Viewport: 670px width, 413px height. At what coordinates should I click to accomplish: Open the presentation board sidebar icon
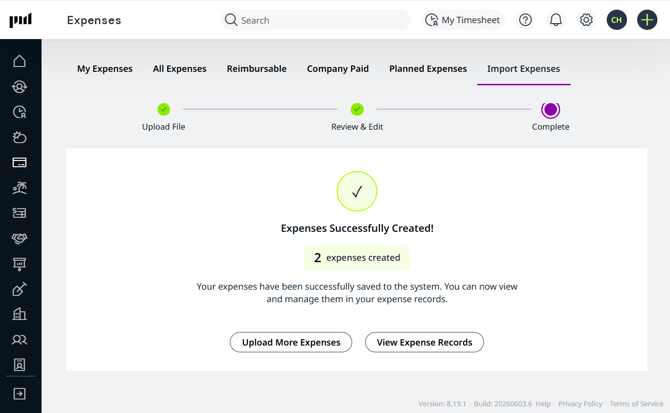pos(19,264)
